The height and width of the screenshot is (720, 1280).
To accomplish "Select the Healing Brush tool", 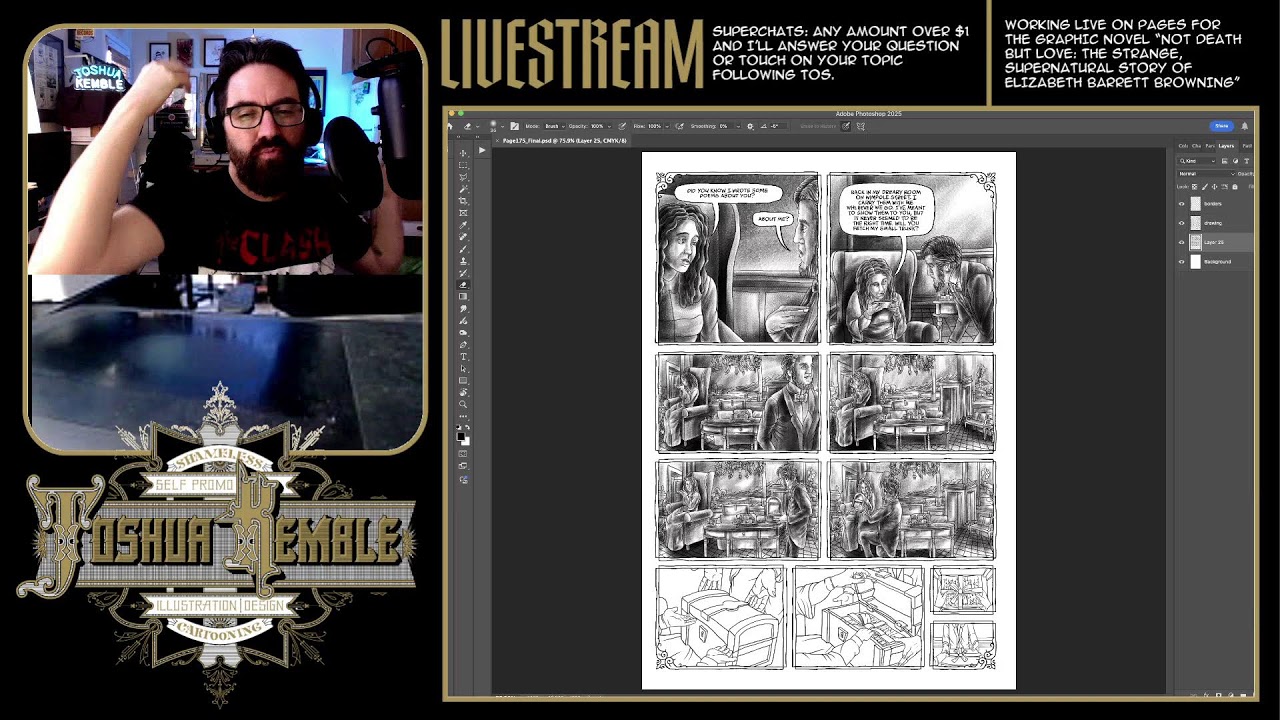I will point(463,236).
